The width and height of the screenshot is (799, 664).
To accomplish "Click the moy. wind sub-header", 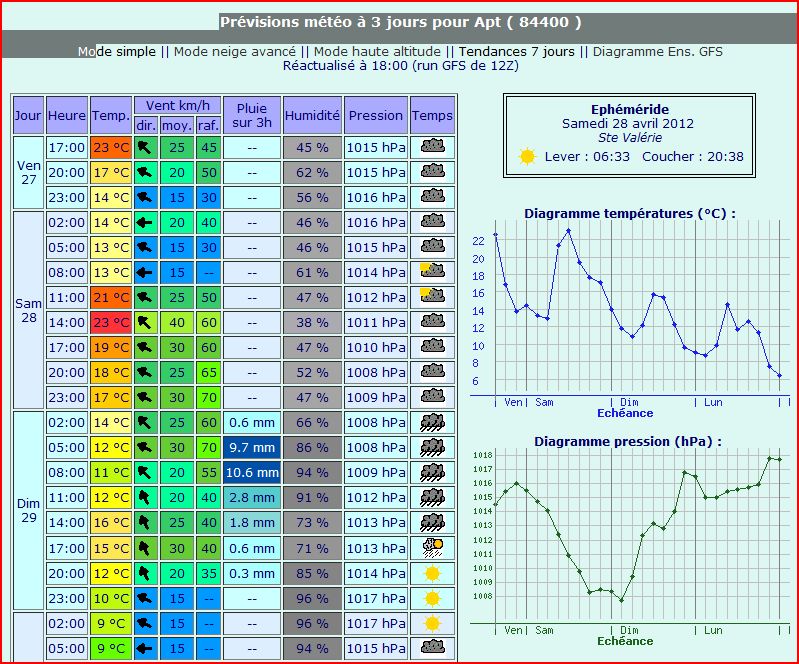I will [x=177, y=125].
